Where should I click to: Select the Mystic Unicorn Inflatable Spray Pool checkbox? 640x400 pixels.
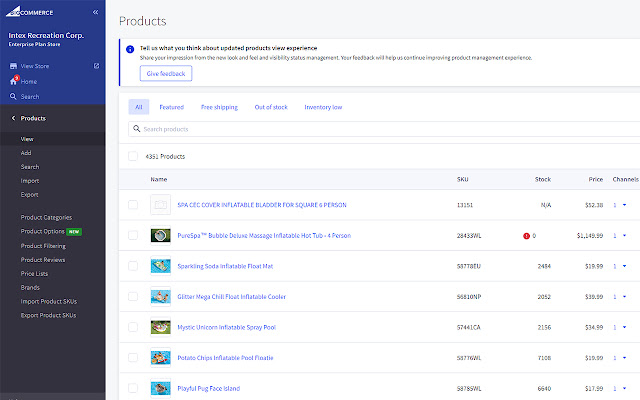[x=133, y=327]
